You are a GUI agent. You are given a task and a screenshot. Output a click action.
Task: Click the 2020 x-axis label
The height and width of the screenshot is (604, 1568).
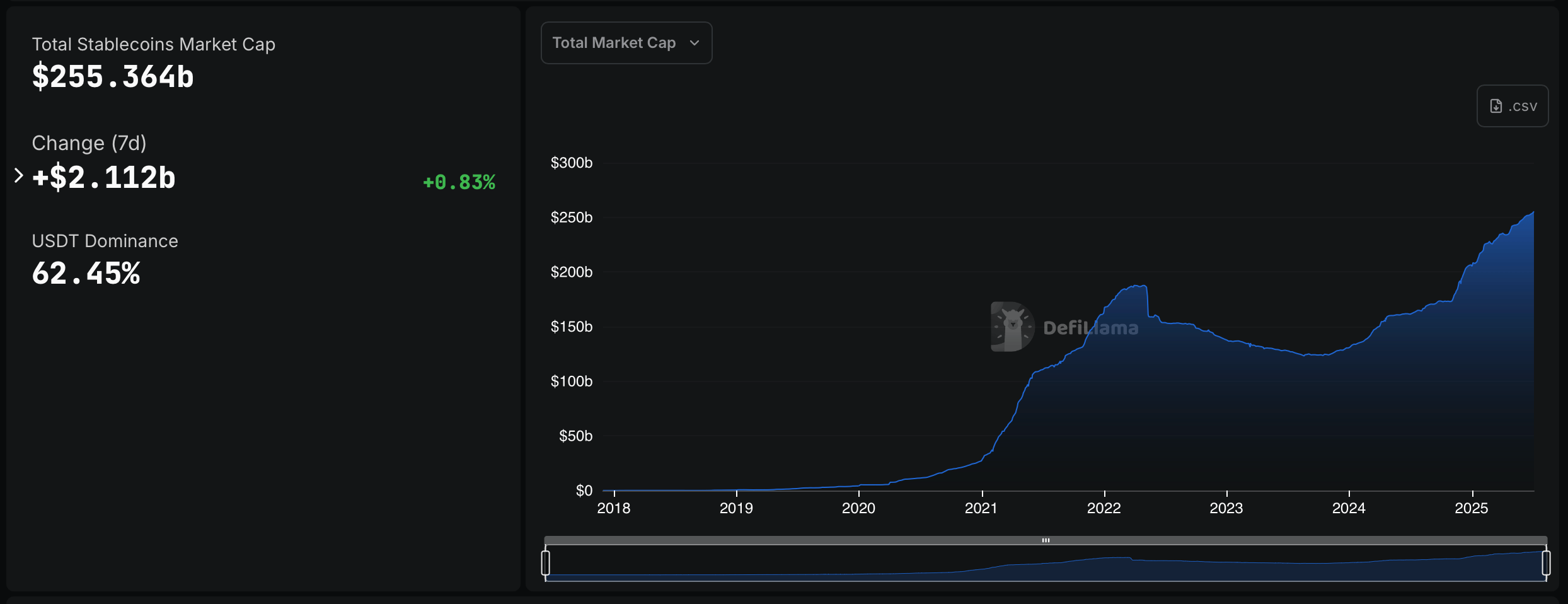858,508
